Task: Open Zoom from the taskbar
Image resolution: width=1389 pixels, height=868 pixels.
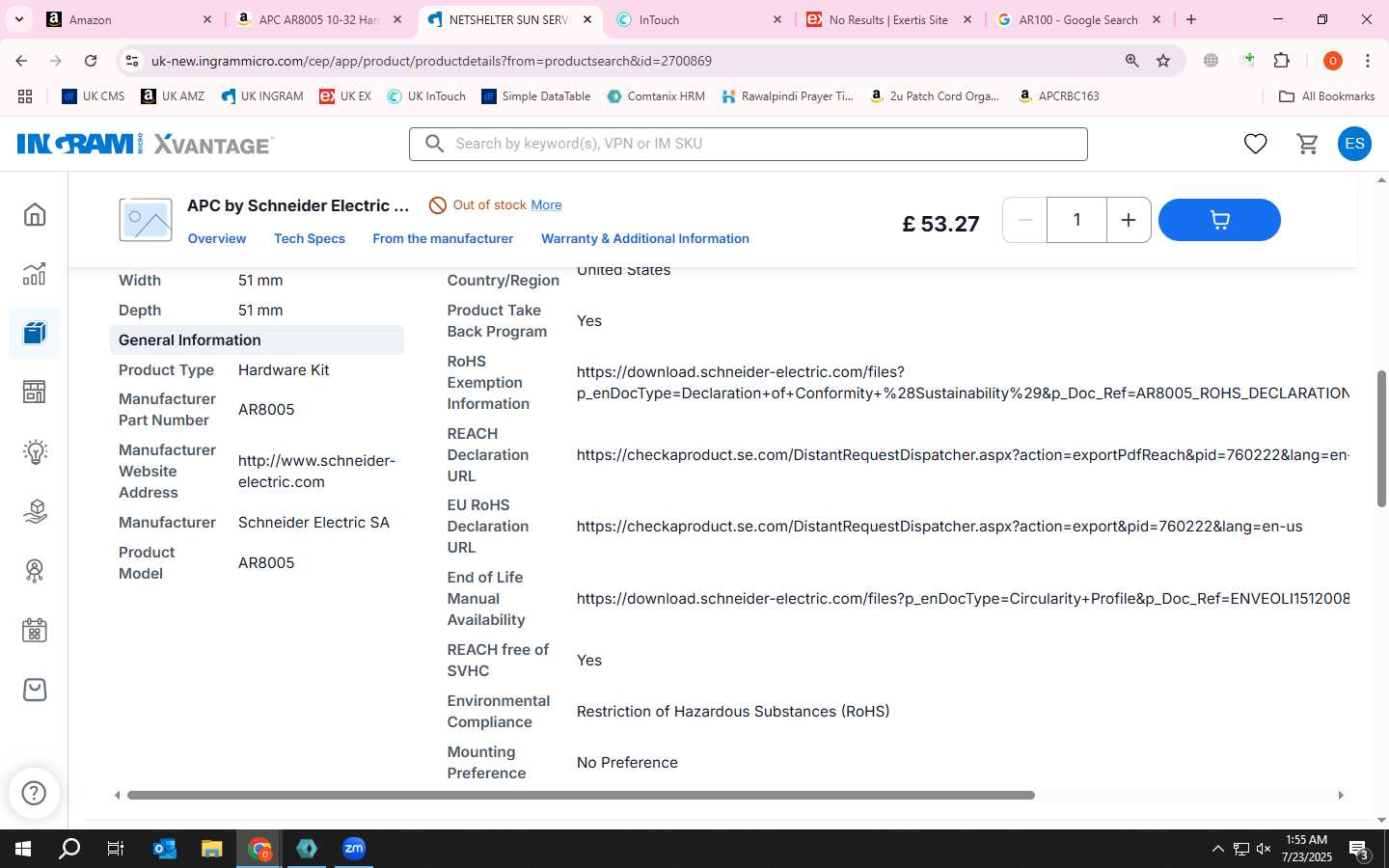Action: (x=354, y=849)
